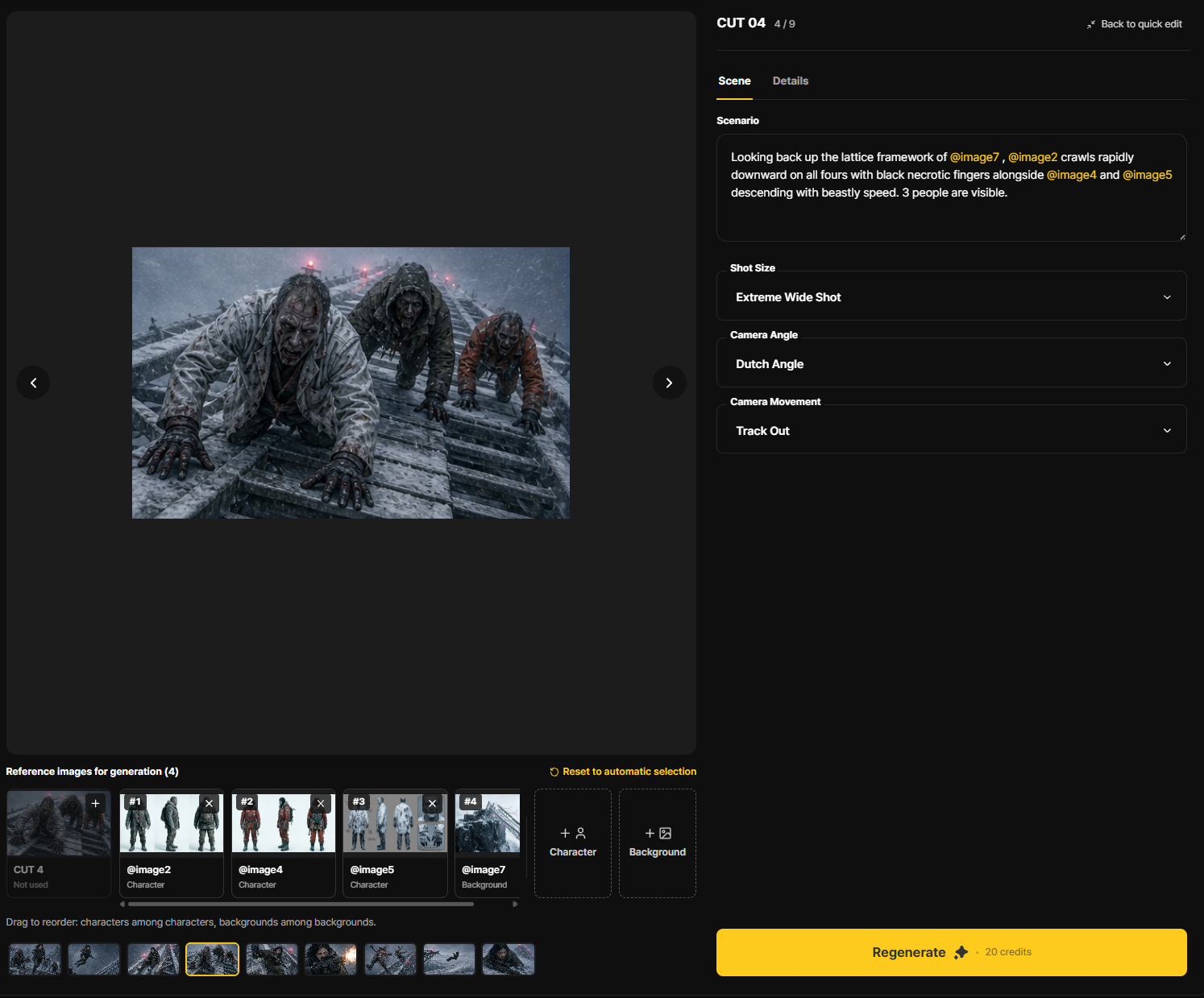Add a new Background reference

click(658, 843)
